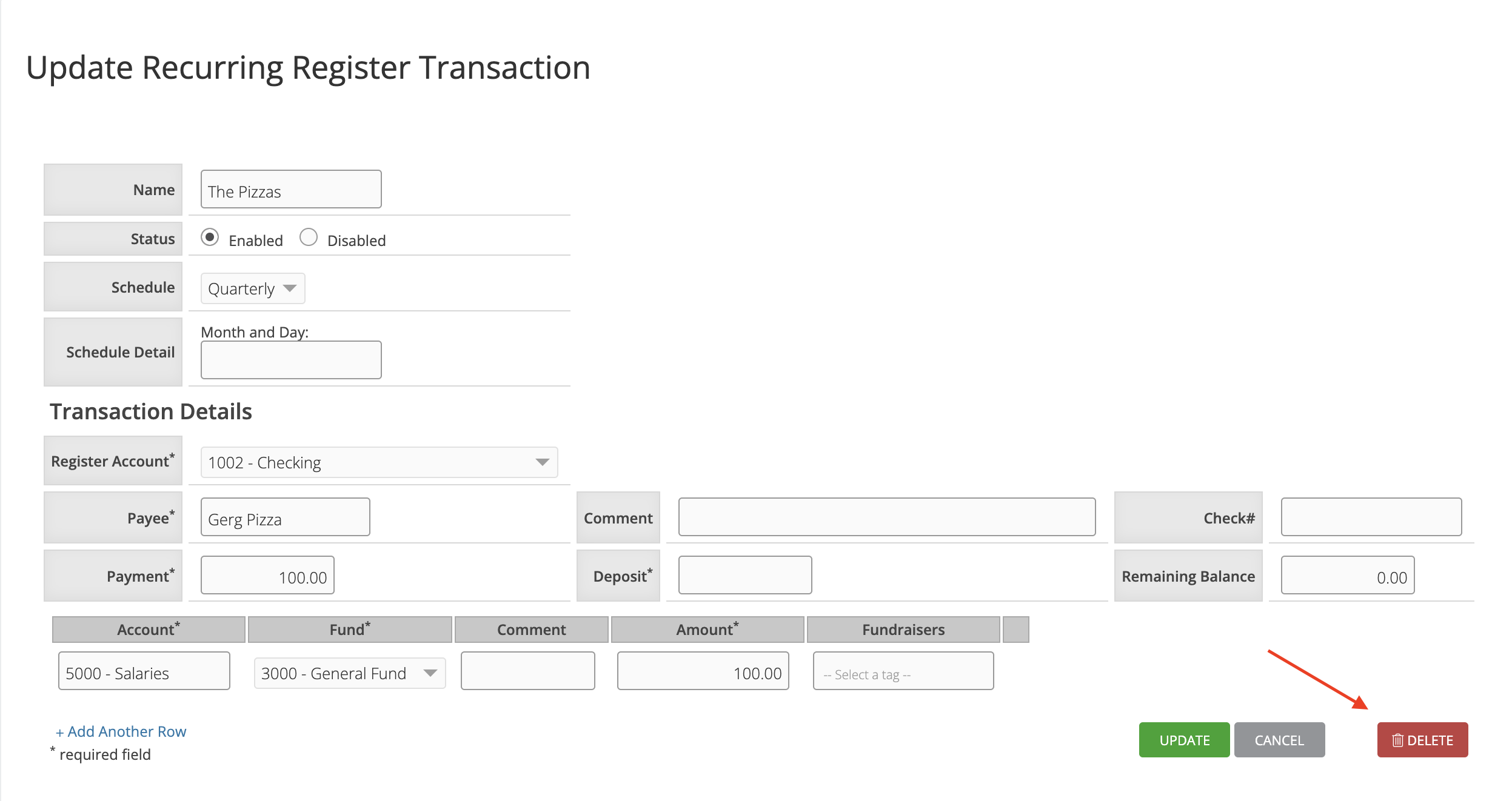This screenshot has width=1512, height=801.
Task: Click the Add Another Row link
Action: [121, 731]
